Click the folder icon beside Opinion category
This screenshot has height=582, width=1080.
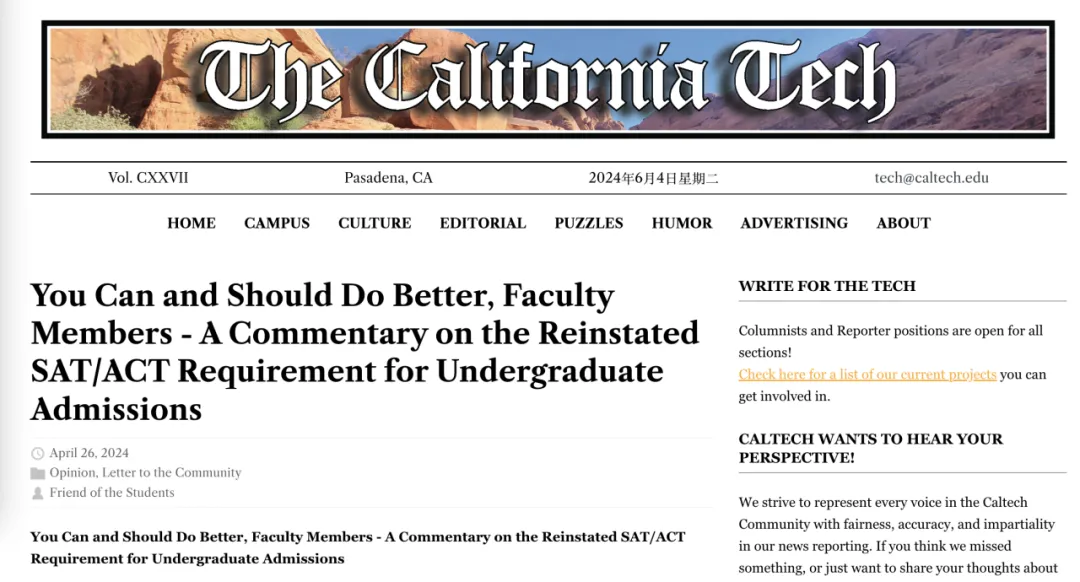pos(38,473)
